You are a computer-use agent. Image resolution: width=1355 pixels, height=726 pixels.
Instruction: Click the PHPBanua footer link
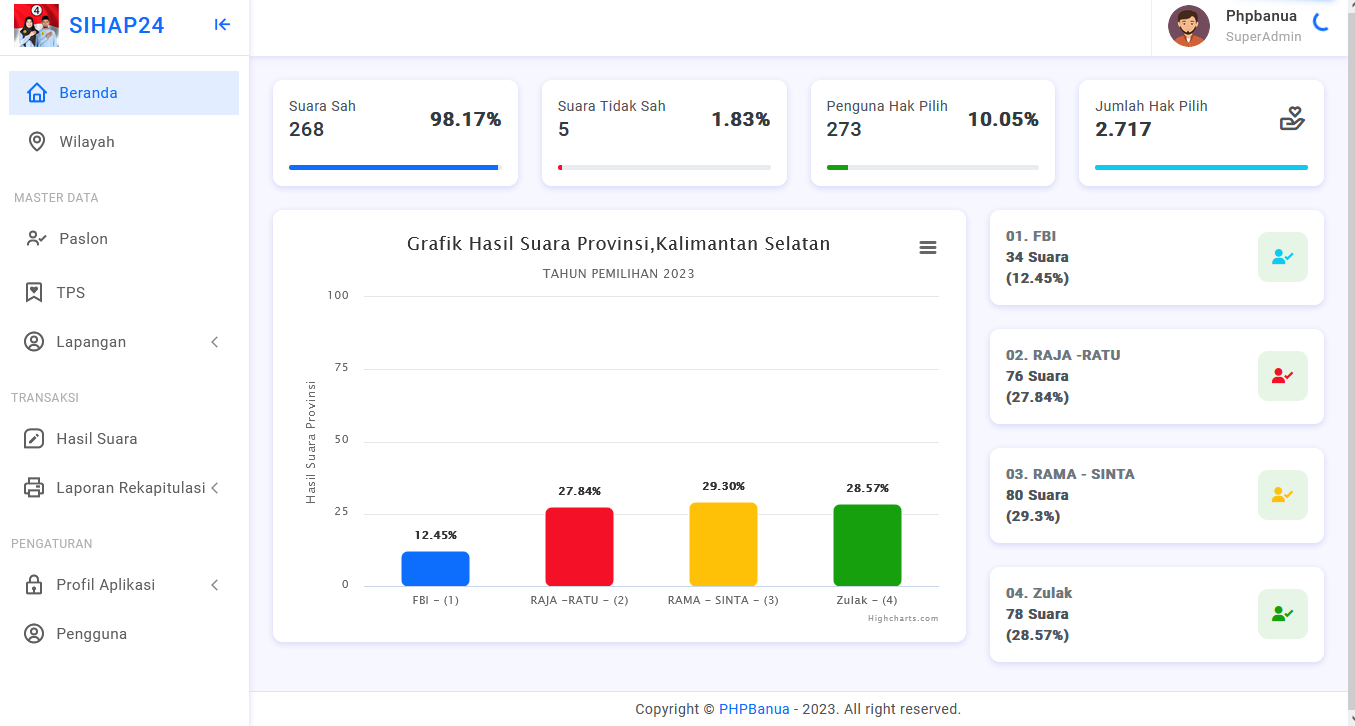click(x=754, y=709)
